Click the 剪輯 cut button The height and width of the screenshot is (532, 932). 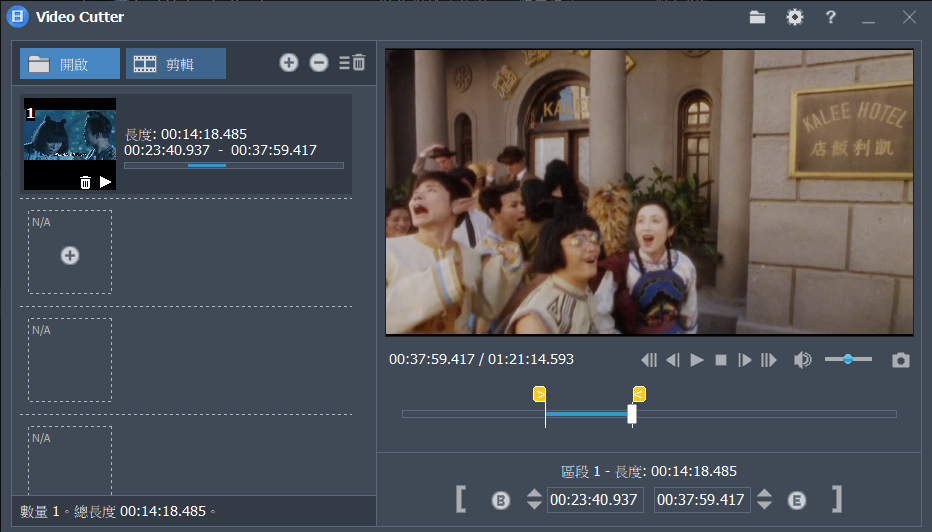175,64
